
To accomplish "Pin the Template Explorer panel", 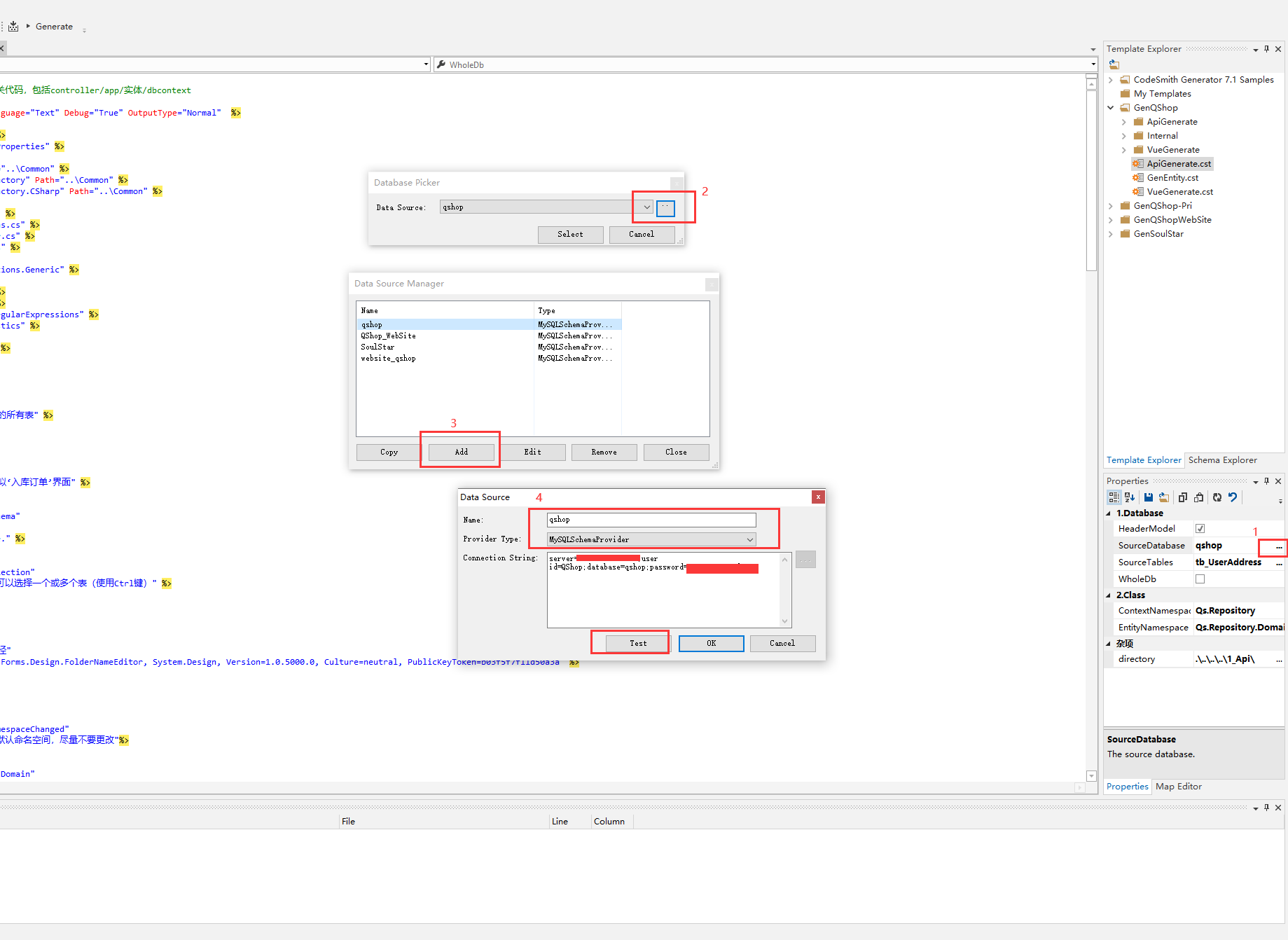I will (x=1266, y=49).
